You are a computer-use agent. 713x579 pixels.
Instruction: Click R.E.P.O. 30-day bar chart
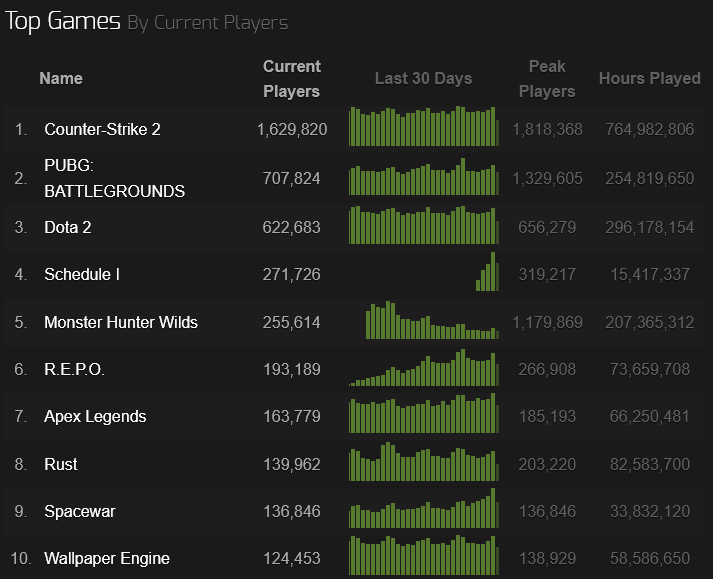pyautogui.click(x=424, y=368)
